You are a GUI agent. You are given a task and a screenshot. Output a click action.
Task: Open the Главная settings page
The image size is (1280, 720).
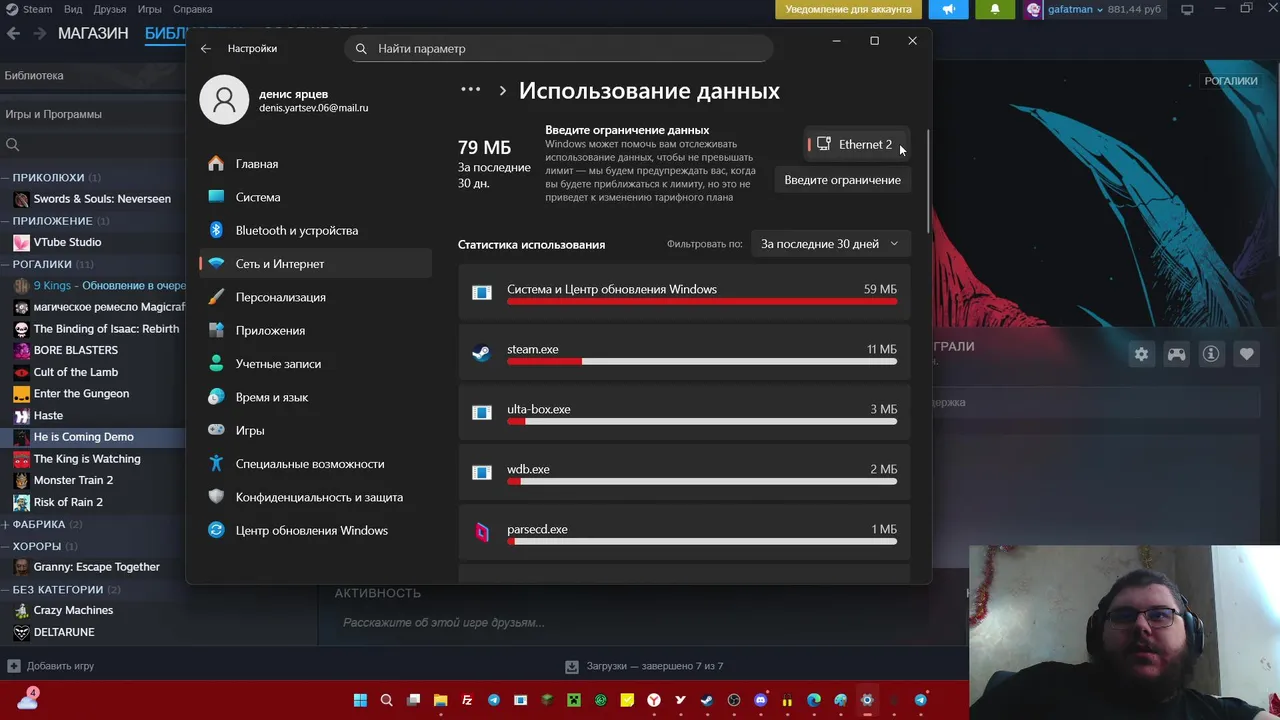(x=315, y=164)
